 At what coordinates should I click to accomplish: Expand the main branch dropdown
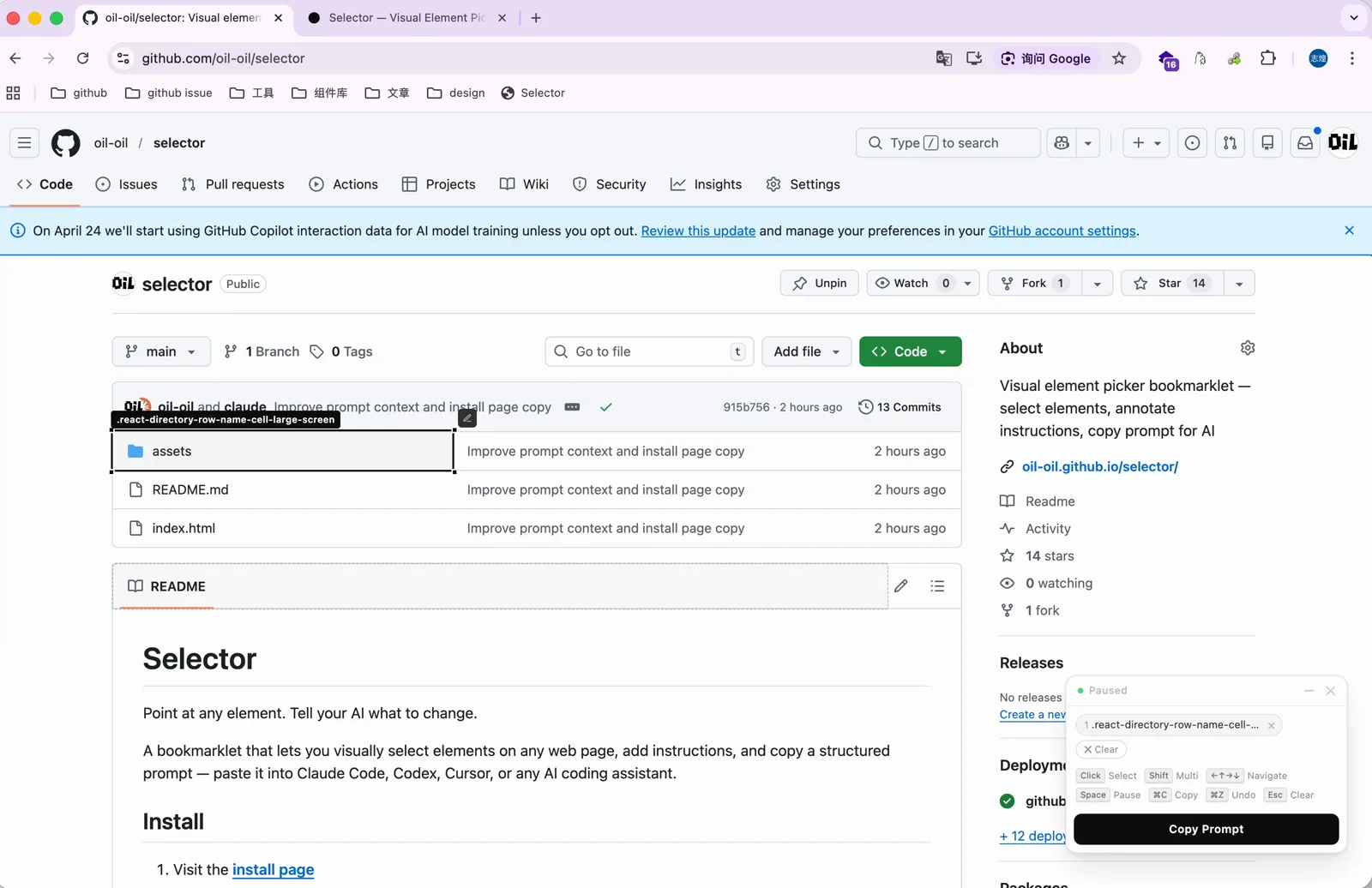[x=161, y=351]
